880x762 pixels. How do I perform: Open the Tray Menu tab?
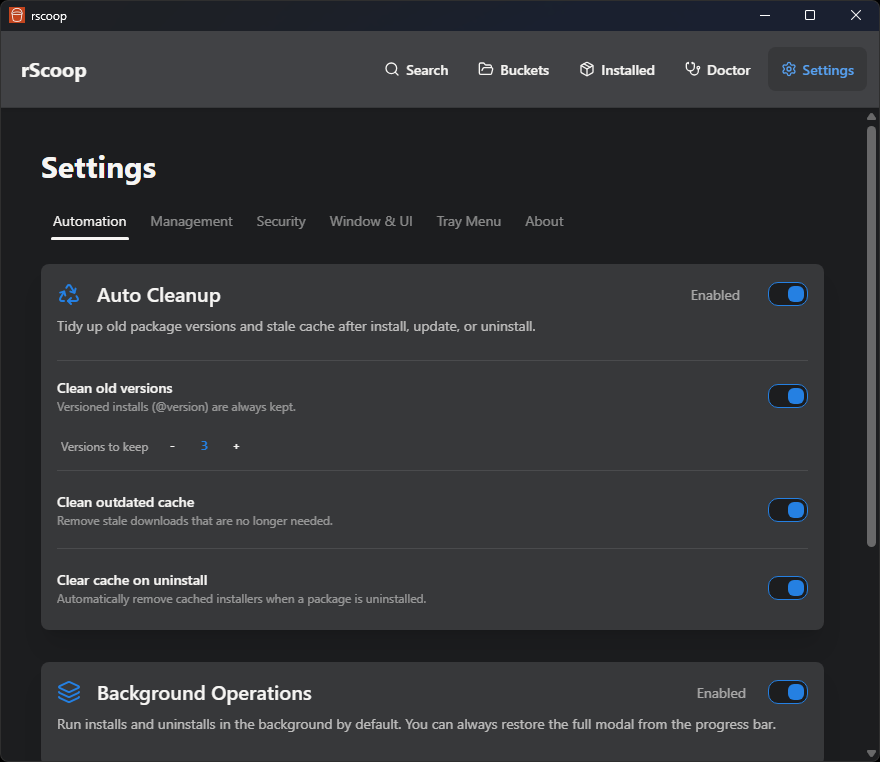(x=469, y=222)
